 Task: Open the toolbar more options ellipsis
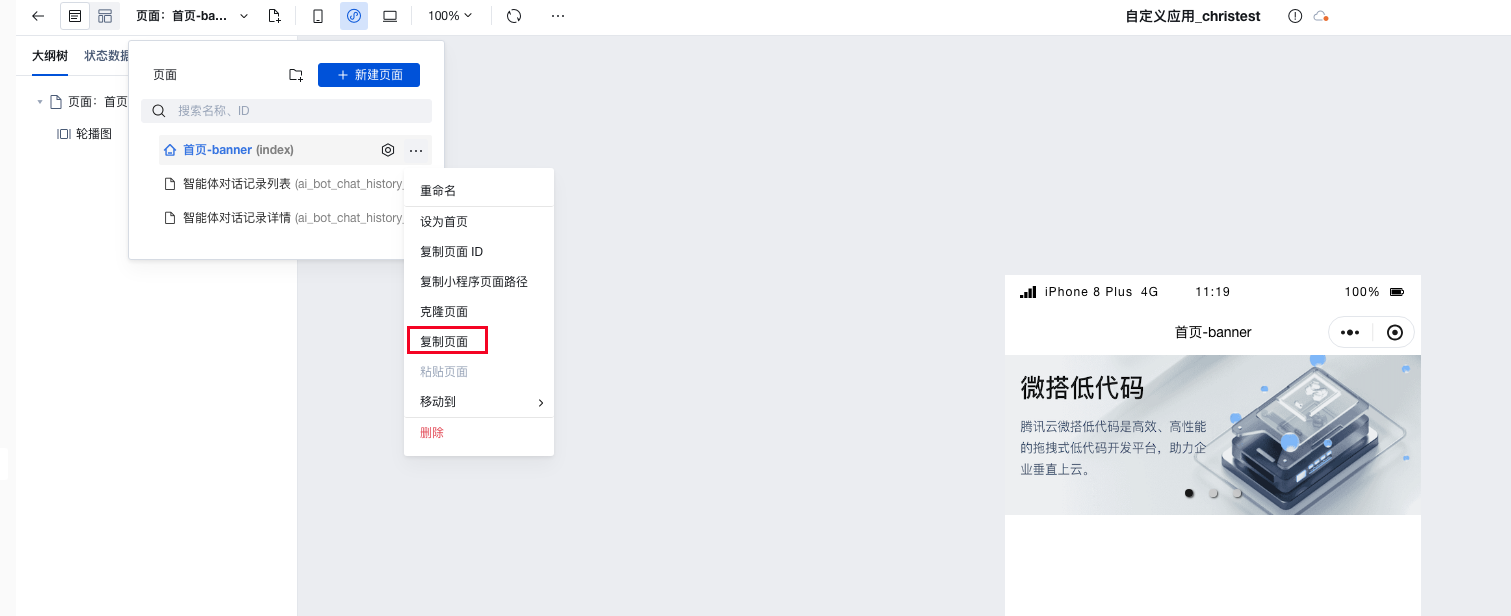click(x=558, y=16)
